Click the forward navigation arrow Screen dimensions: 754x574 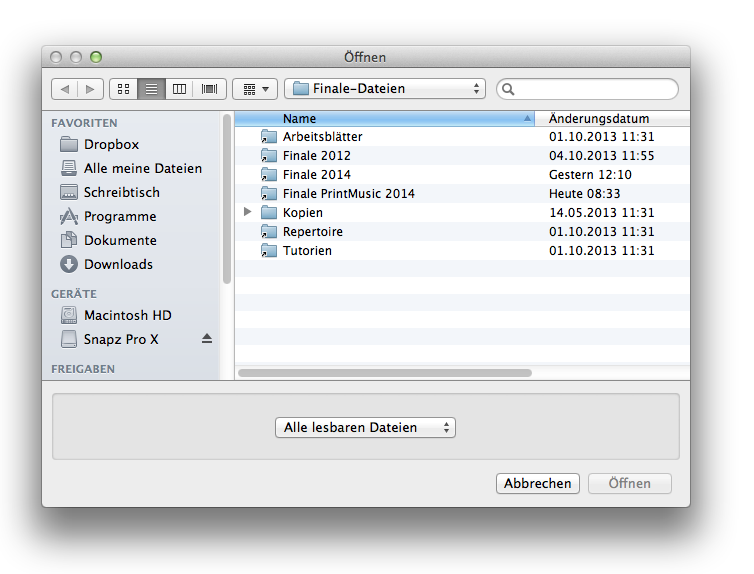coord(91,89)
